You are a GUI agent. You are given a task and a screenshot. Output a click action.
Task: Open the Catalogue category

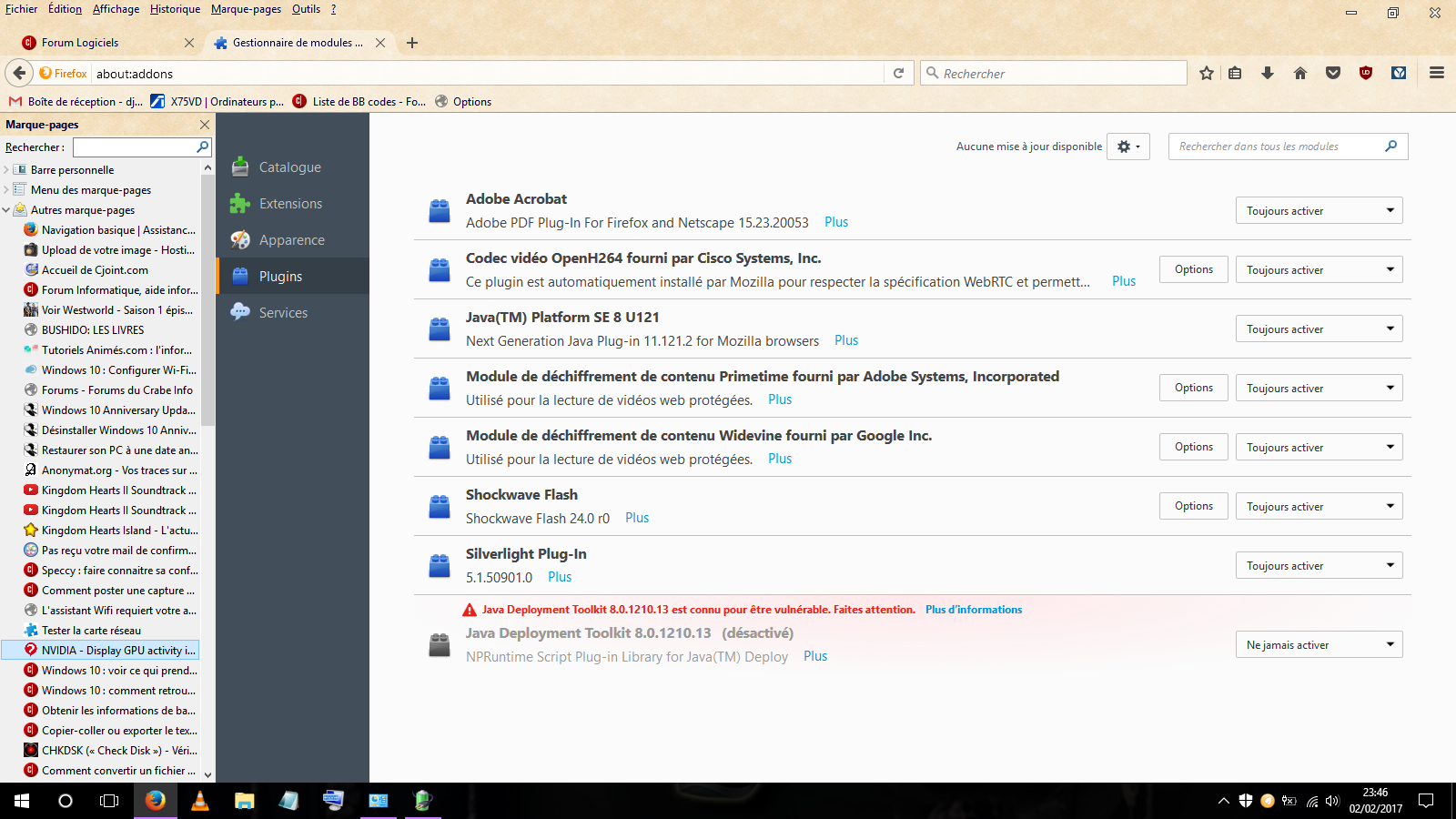[292, 167]
